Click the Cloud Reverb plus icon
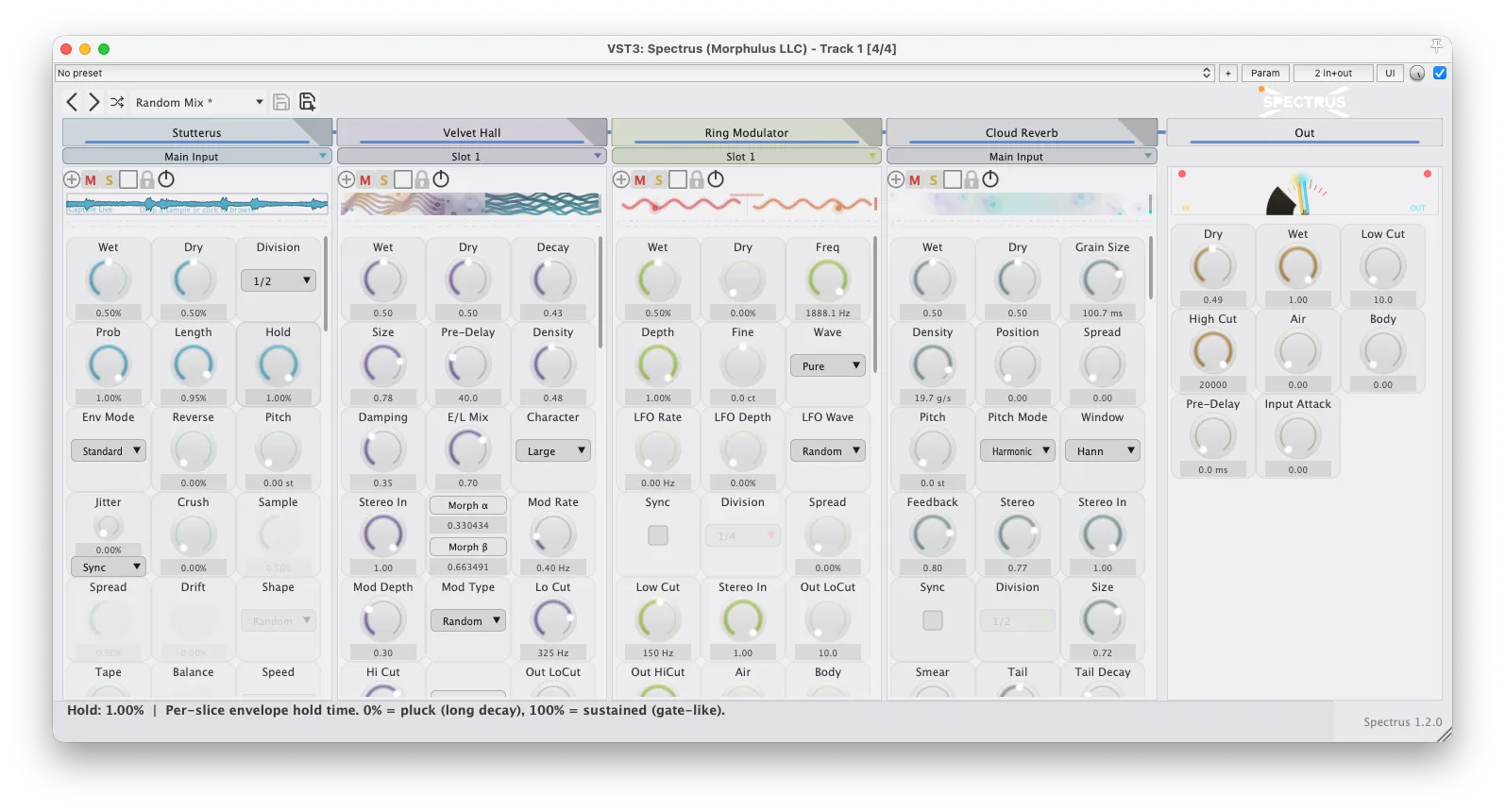The height and width of the screenshot is (812, 1505). tap(896, 179)
